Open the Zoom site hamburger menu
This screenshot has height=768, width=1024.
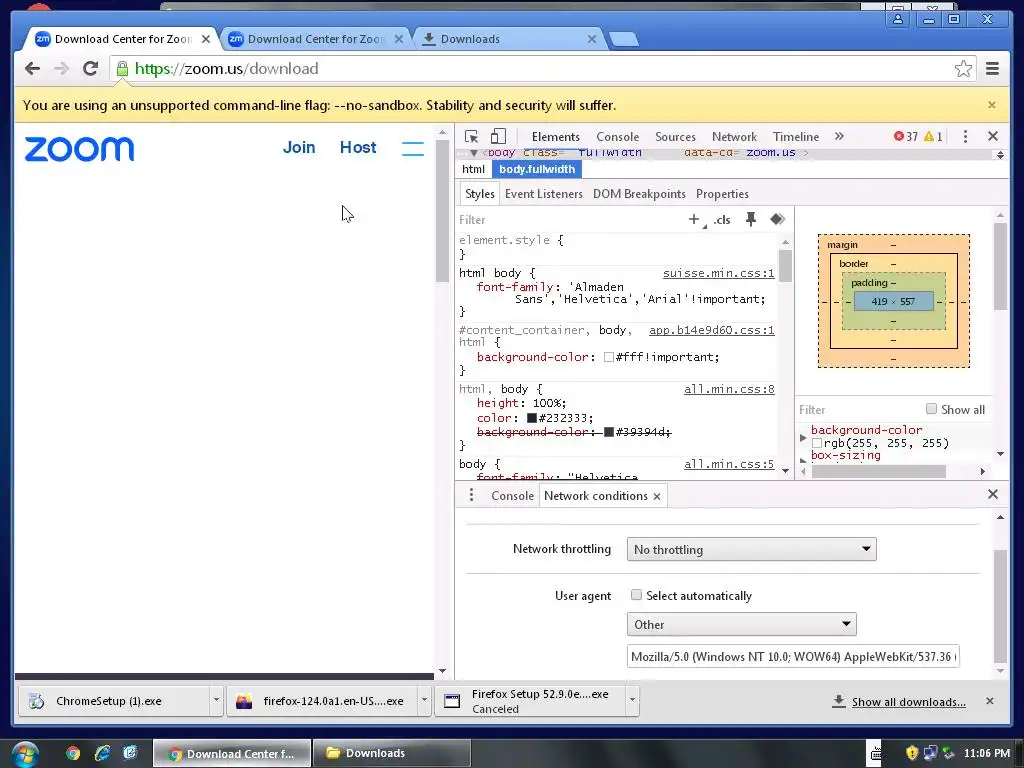(x=413, y=148)
